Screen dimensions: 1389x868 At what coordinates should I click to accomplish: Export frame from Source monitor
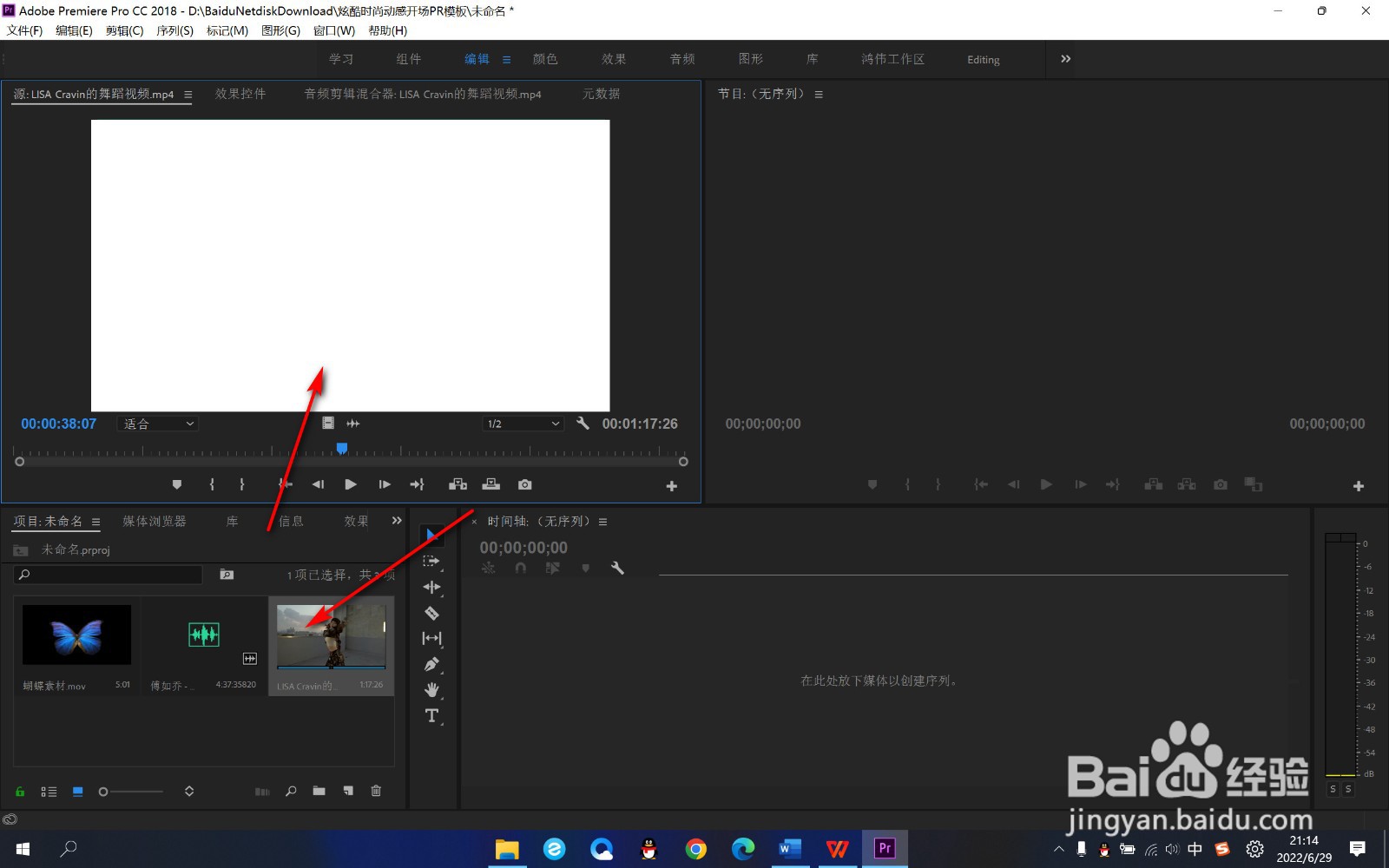click(x=525, y=484)
